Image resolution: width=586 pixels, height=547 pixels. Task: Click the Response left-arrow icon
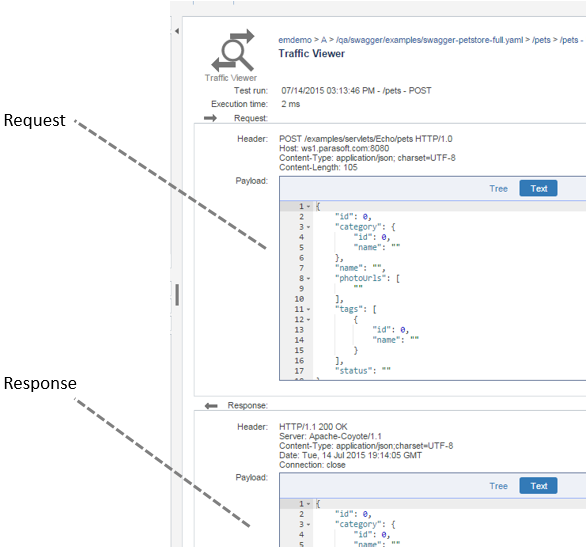[211, 406]
